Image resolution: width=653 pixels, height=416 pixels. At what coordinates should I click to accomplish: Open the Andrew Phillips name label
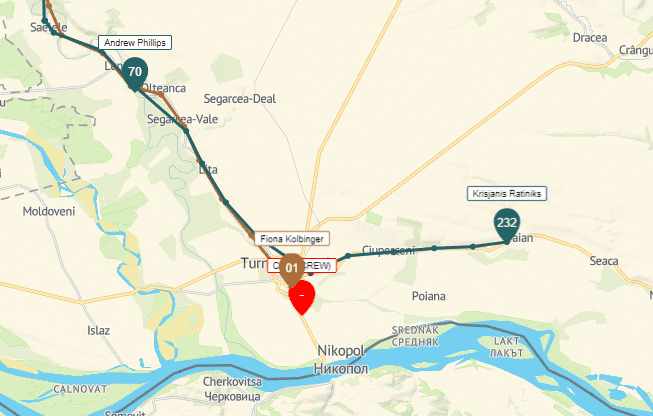(135, 42)
